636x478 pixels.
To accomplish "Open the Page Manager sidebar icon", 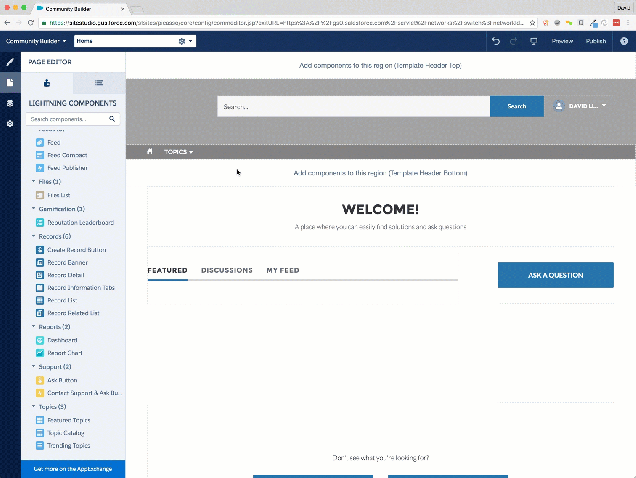I will pos(10,103).
